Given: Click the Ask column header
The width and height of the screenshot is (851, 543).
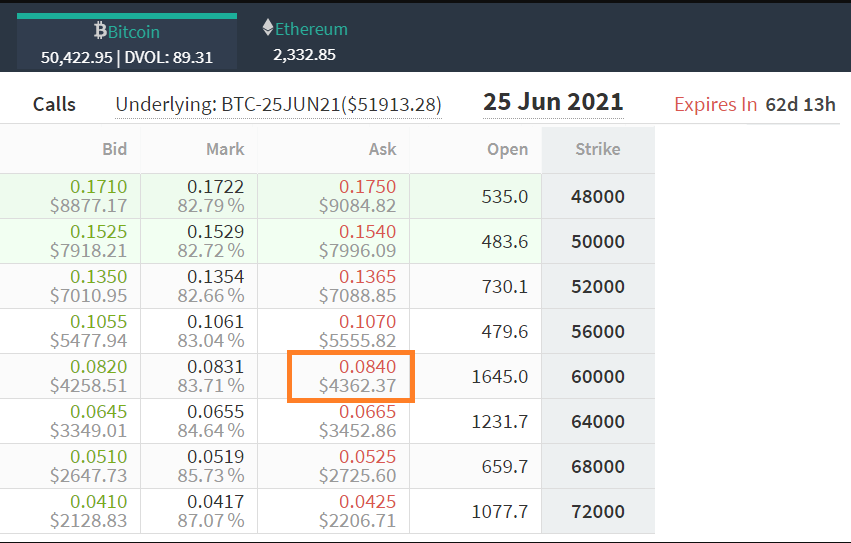Looking at the screenshot, I should (x=383, y=149).
